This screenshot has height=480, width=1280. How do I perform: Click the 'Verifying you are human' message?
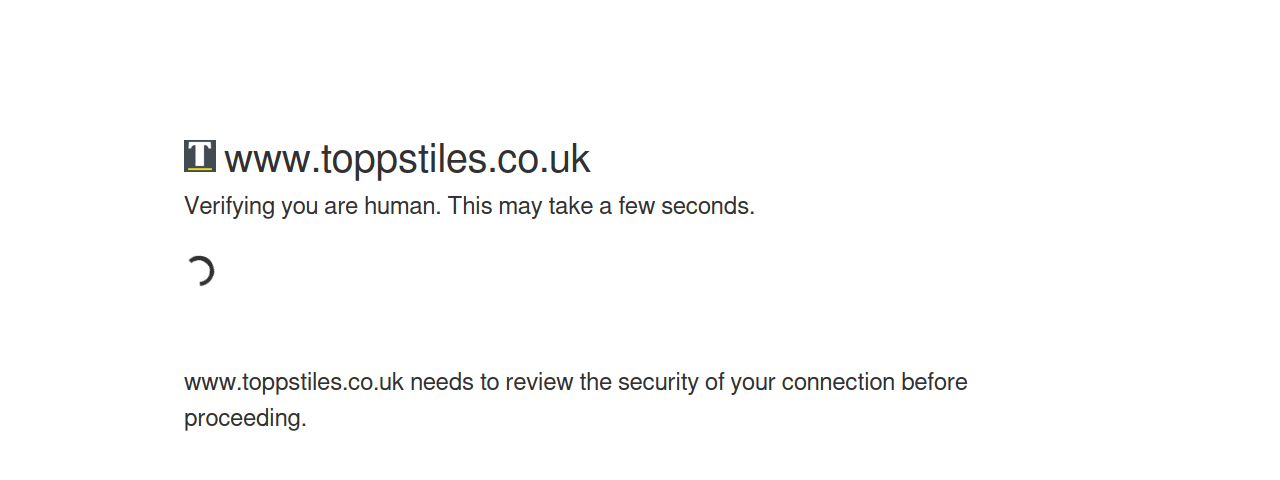312,206
